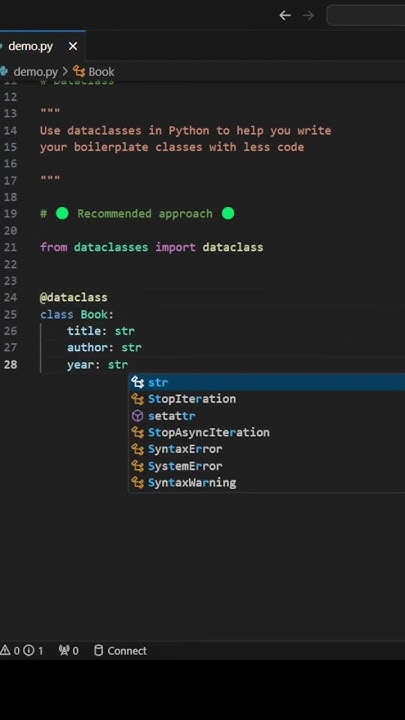Click the class icon beside SyntaxWarning

tap(137, 483)
